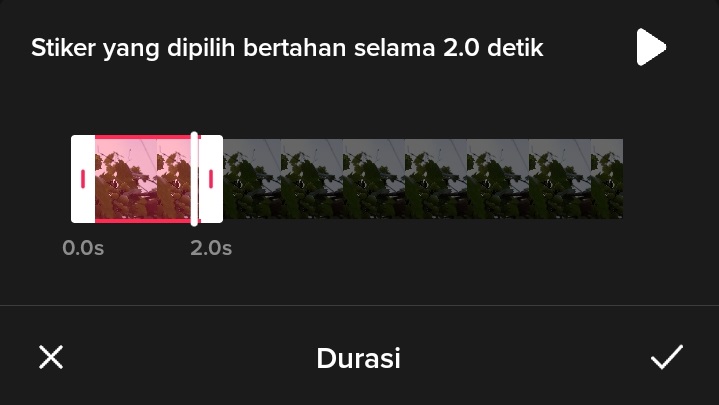The width and height of the screenshot is (719, 405).
Task: Tap the first dimmed frame after selection
Action: tap(252, 179)
